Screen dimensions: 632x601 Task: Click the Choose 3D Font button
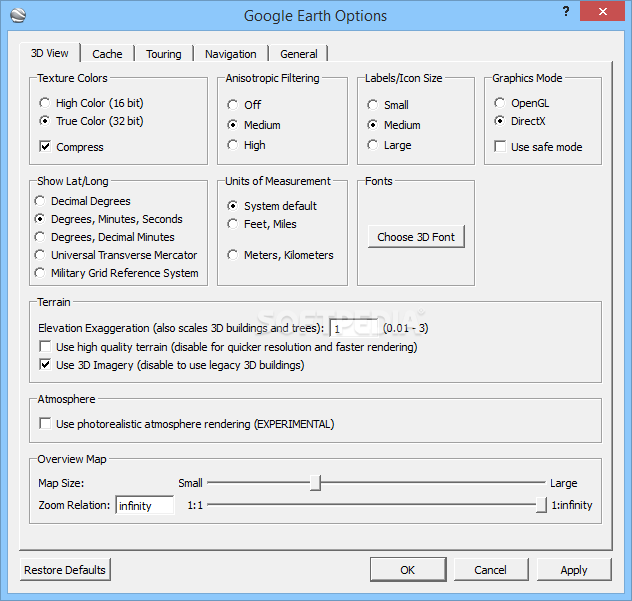[416, 237]
